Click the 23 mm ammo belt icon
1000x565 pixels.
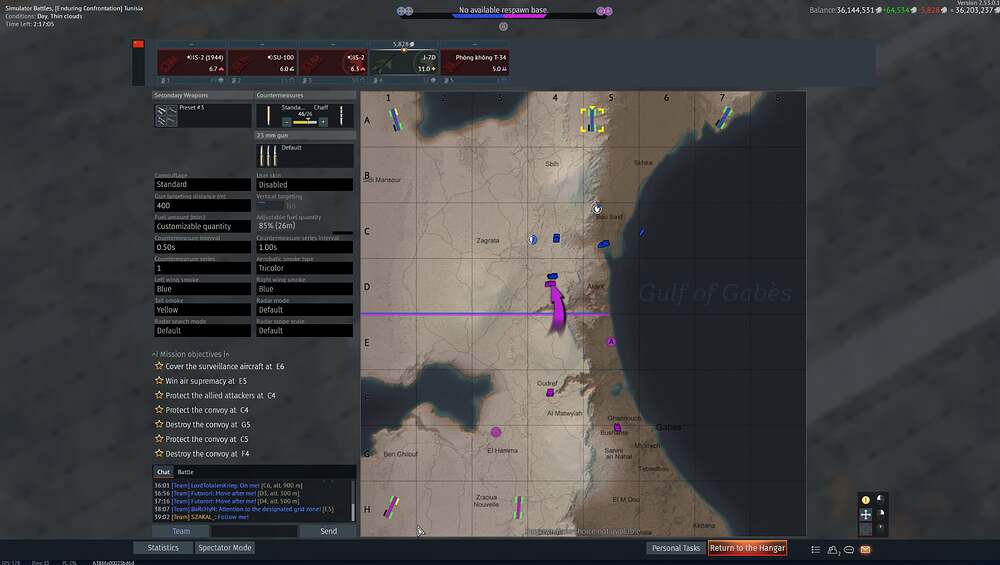pyautogui.click(x=268, y=156)
